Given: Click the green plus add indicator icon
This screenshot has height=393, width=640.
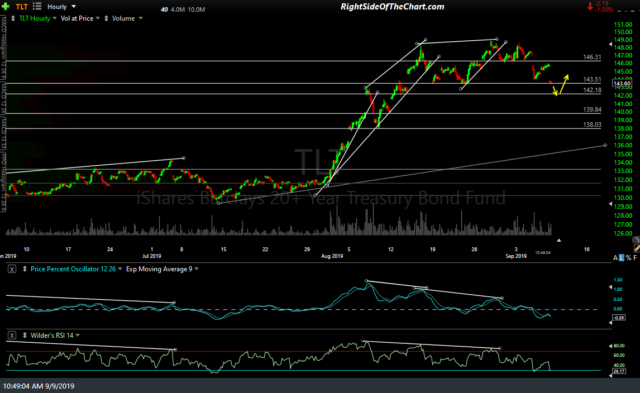Looking at the screenshot, I should point(6,6).
